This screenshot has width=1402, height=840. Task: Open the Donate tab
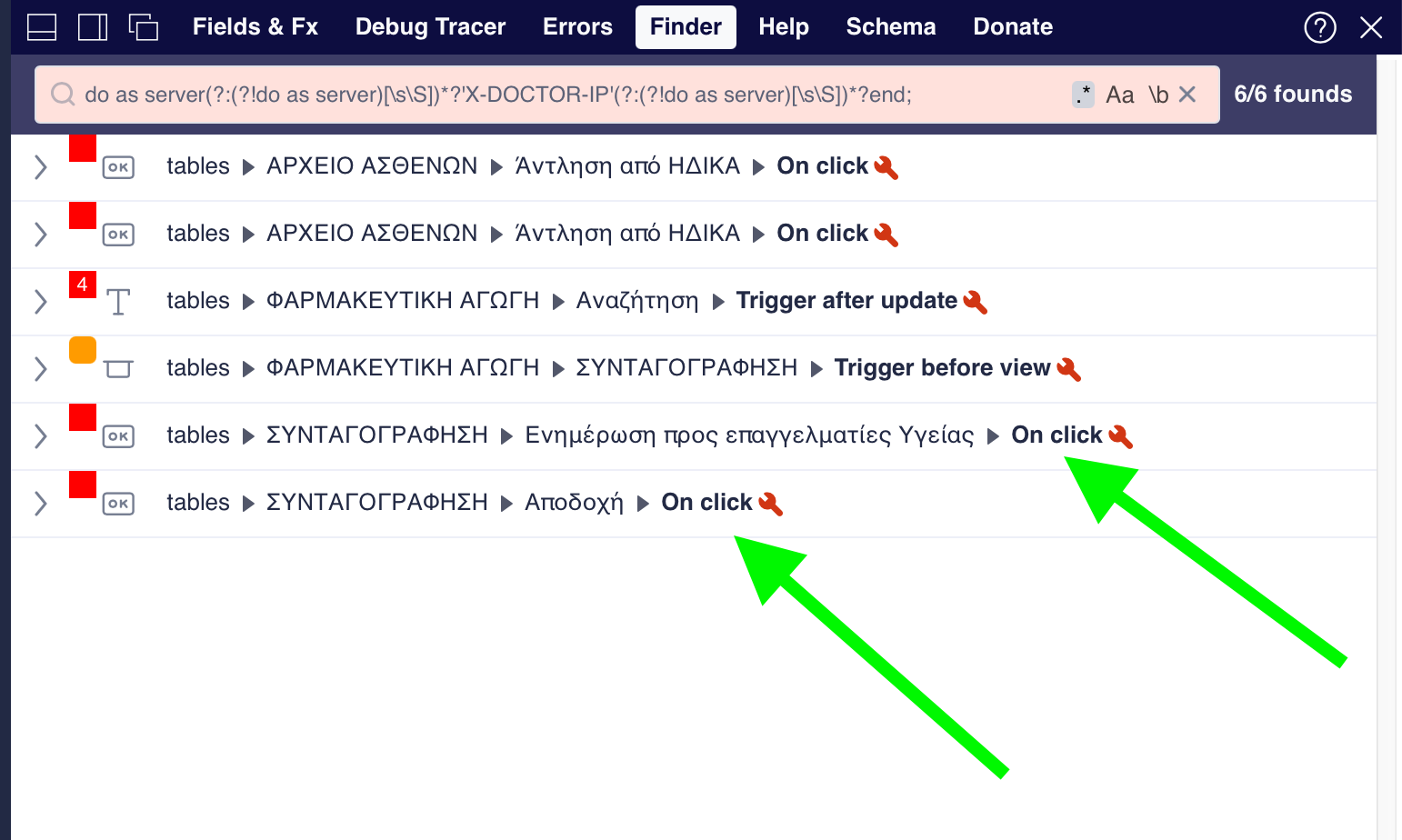click(1013, 27)
